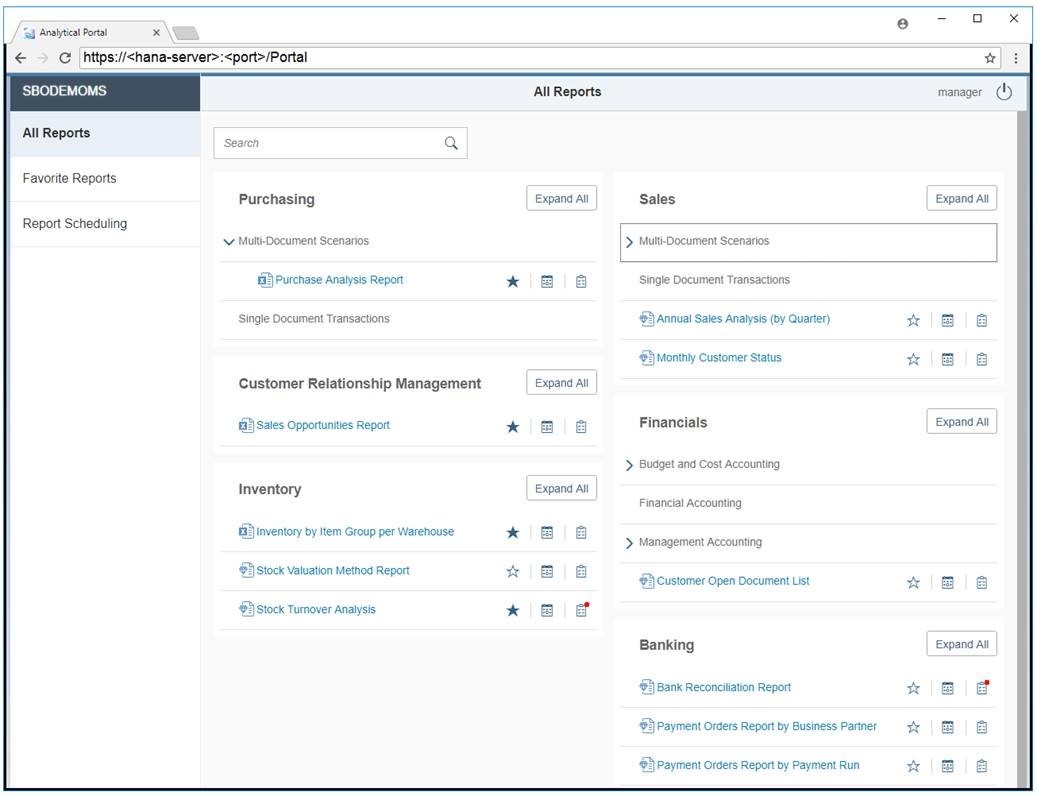Open schedule calendar icon for Purchase Analysis Report
Viewport: 1037px width, 796px height.
tap(547, 282)
